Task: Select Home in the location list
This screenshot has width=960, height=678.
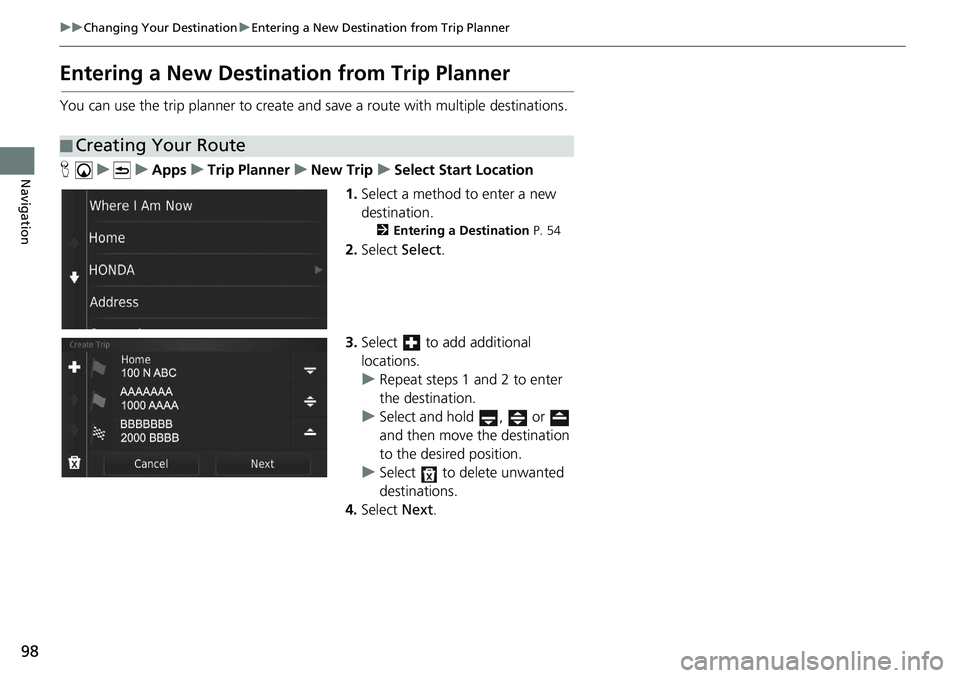Action: (206, 238)
